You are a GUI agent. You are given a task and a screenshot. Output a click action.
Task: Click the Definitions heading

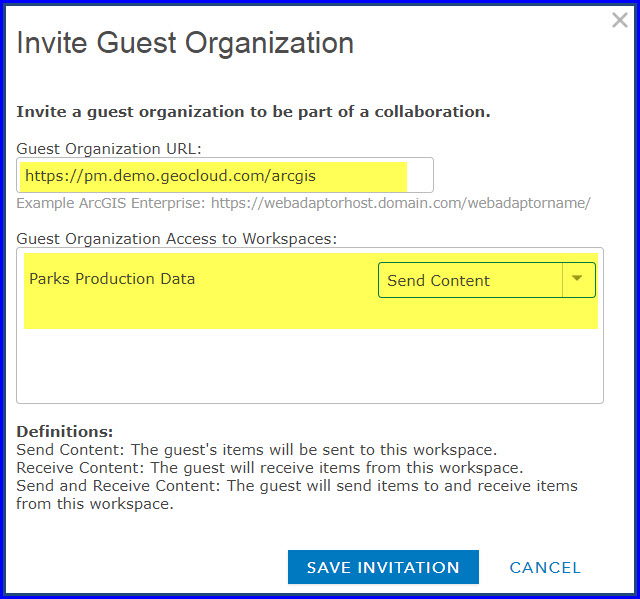pyautogui.click(x=65, y=432)
